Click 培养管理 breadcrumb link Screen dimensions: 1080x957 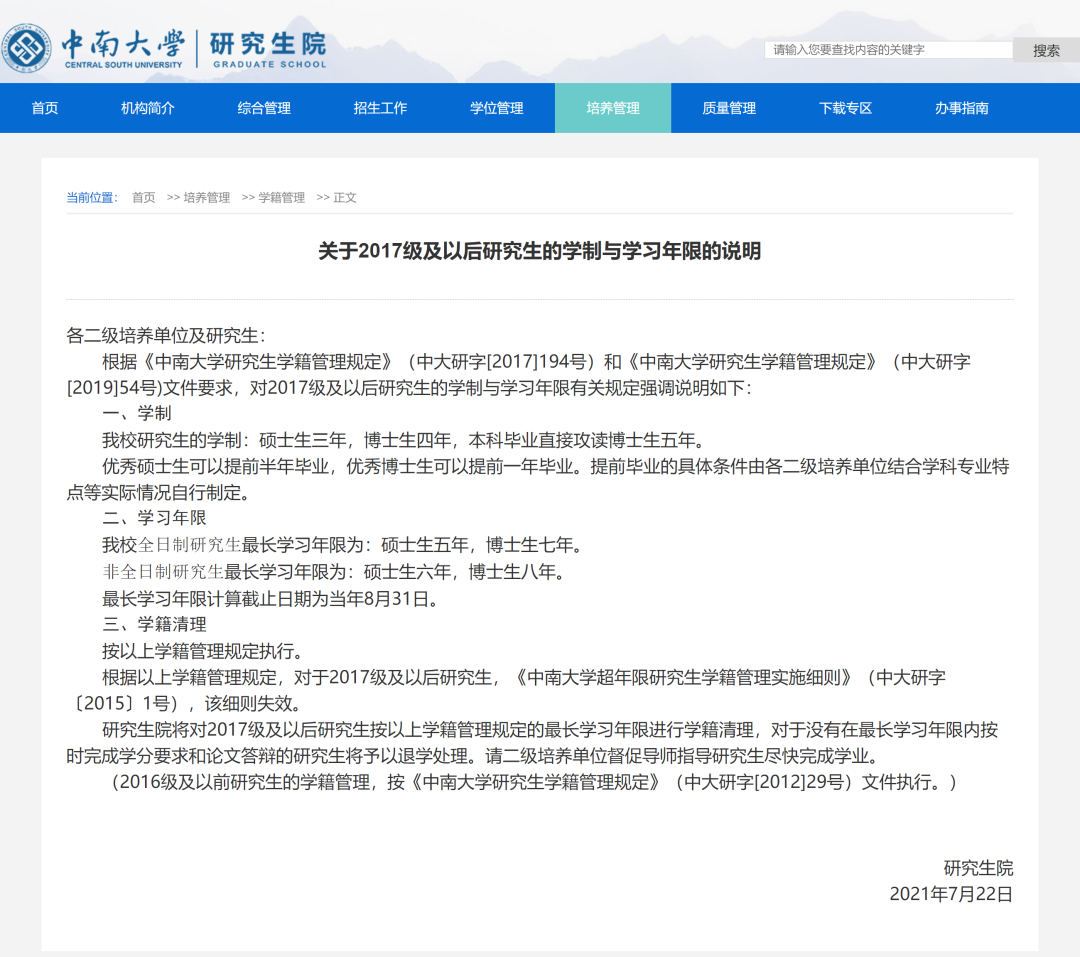(206, 198)
